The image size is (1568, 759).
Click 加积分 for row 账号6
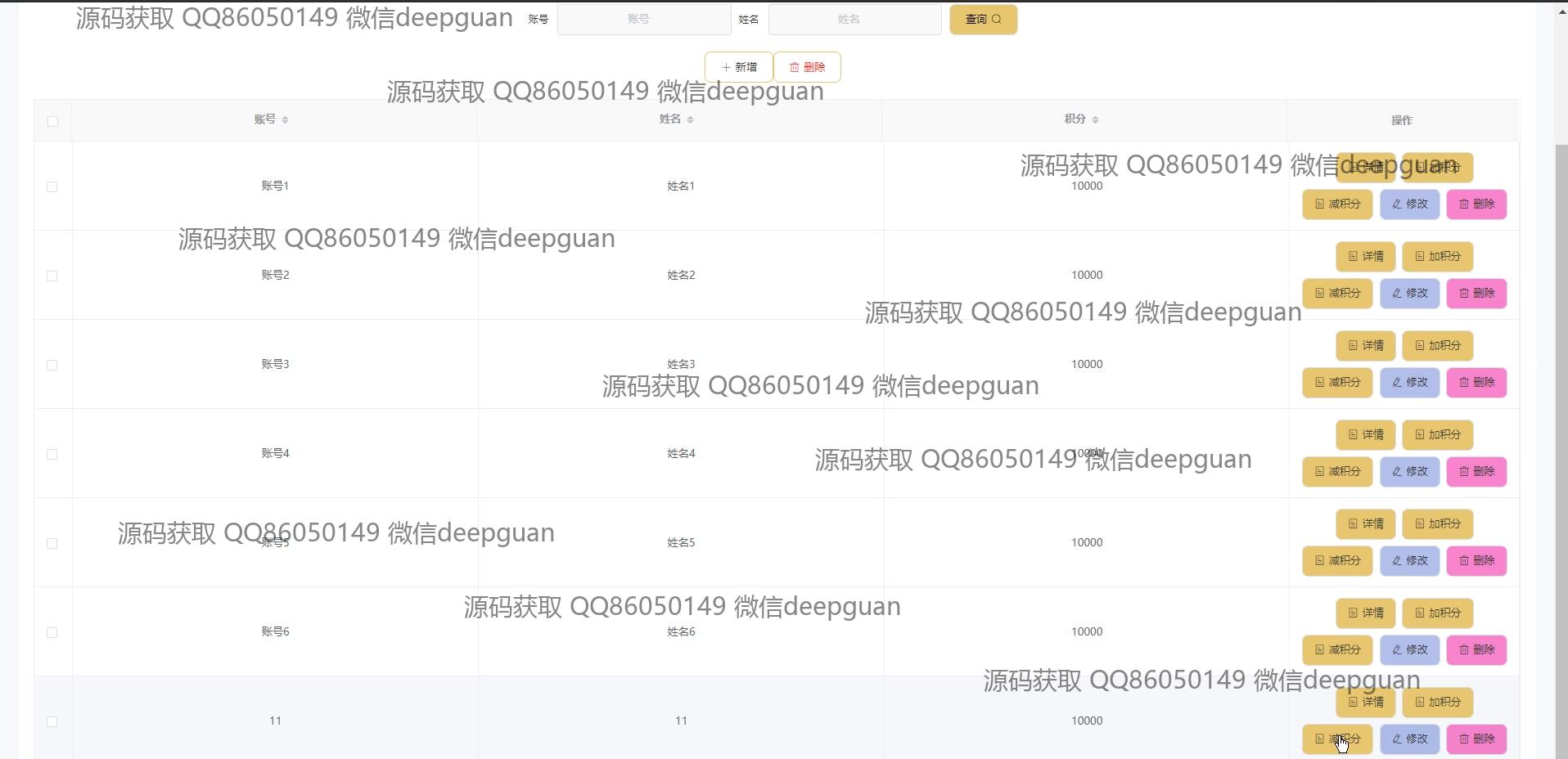[1437, 613]
